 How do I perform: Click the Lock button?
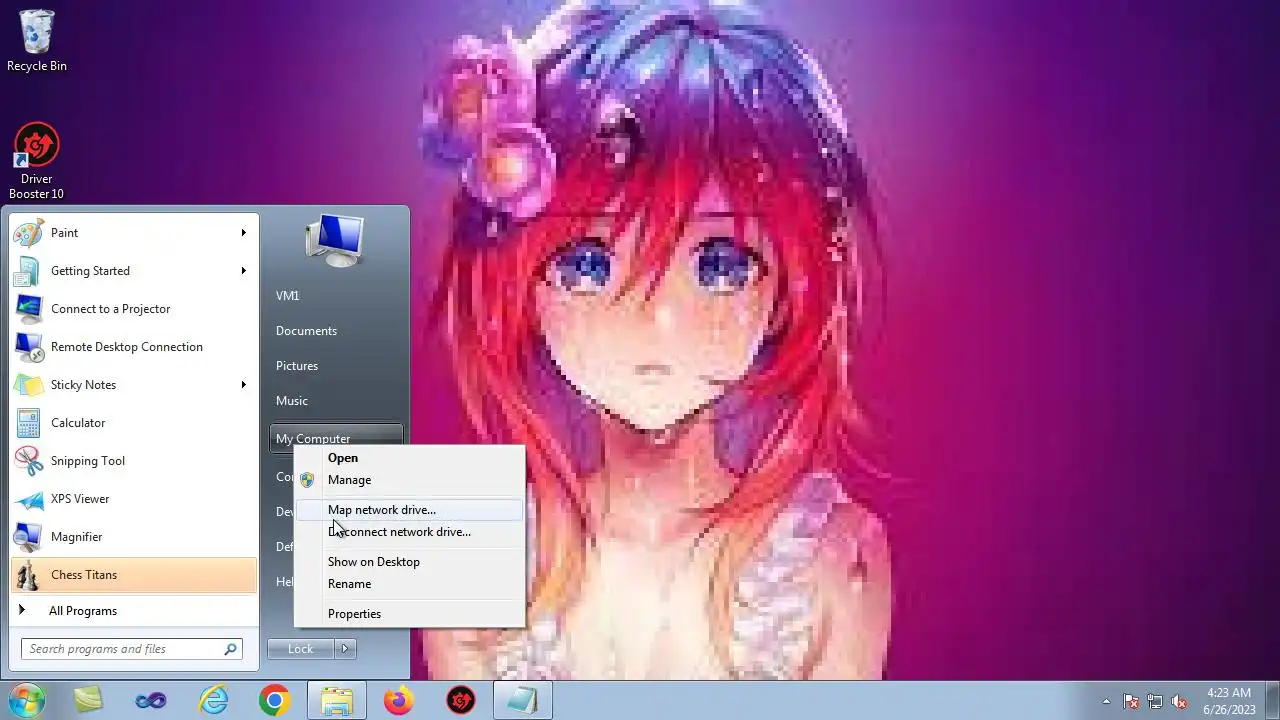(x=301, y=649)
